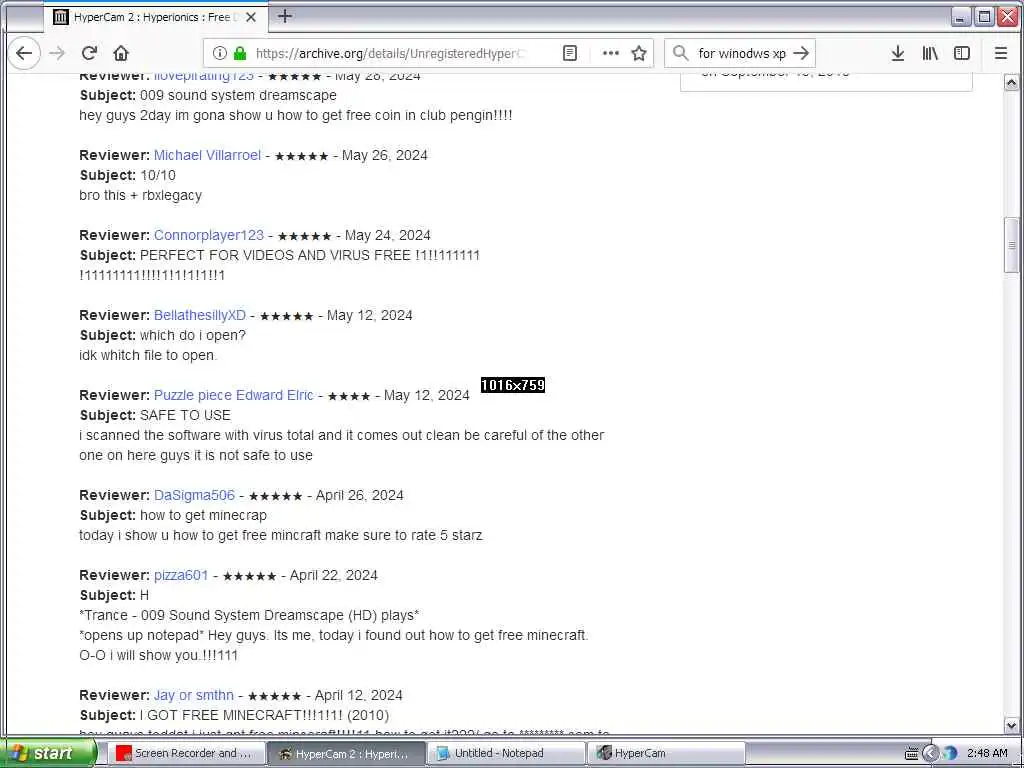The image size is (1024, 768).
Task: Bookmark this page with the star
Action: pyautogui.click(x=639, y=53)
